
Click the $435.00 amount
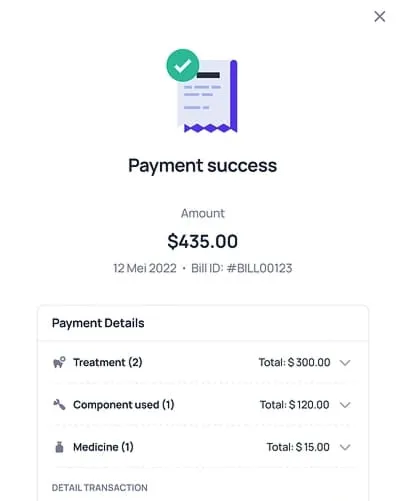(202, 241)
